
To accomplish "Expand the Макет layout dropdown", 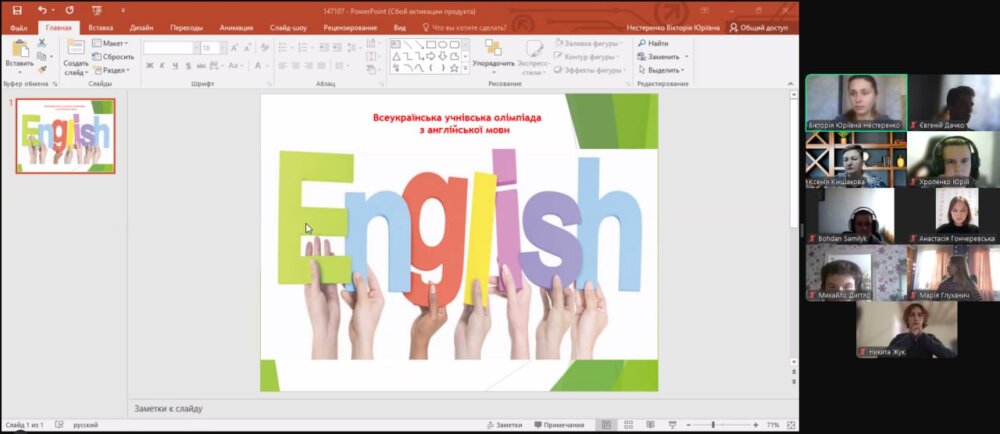I will [110, 43].
